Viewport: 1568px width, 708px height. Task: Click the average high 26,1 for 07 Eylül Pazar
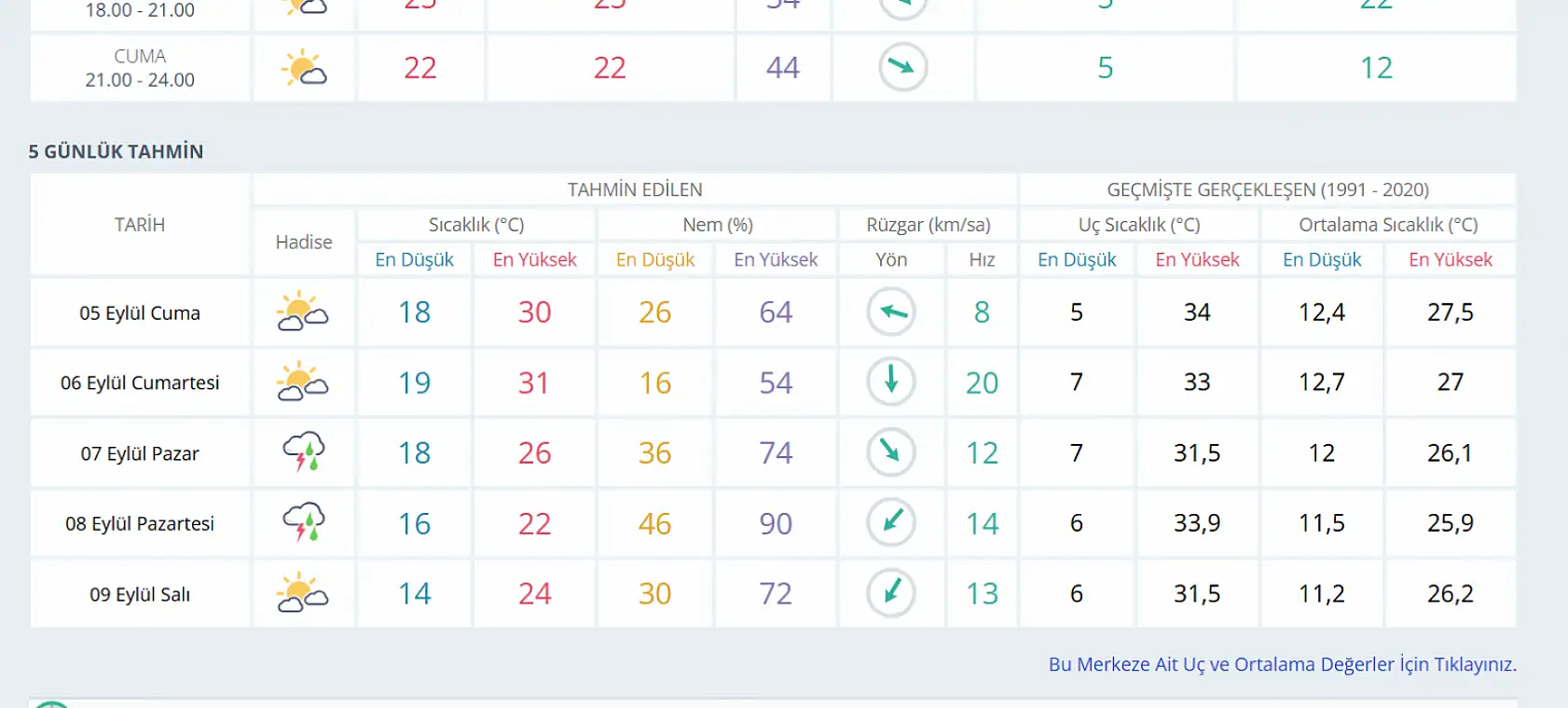tap(1451, 452)
